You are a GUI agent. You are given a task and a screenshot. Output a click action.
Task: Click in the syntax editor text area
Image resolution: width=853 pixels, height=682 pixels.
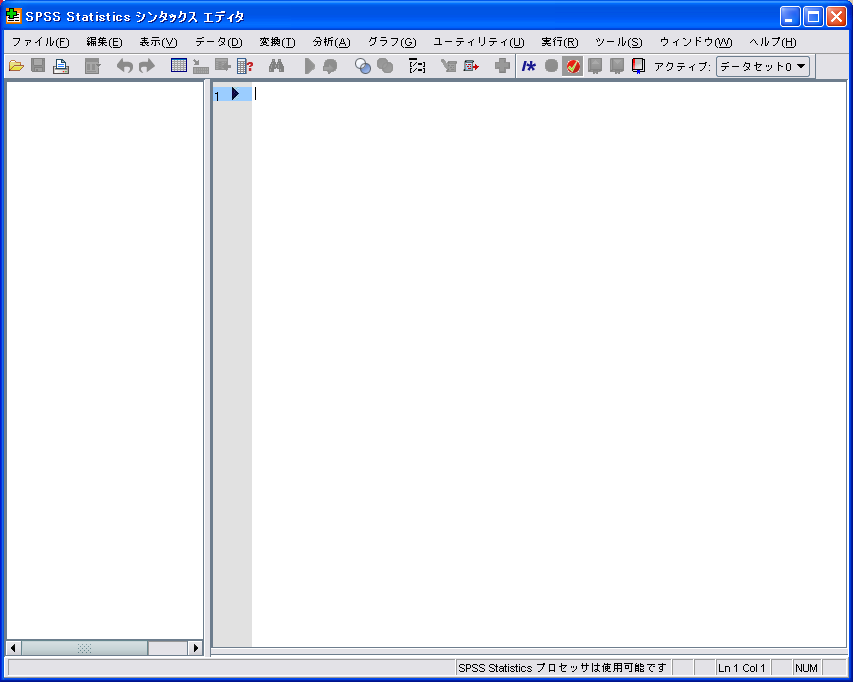pyautogui.click(x=548, y=360)
